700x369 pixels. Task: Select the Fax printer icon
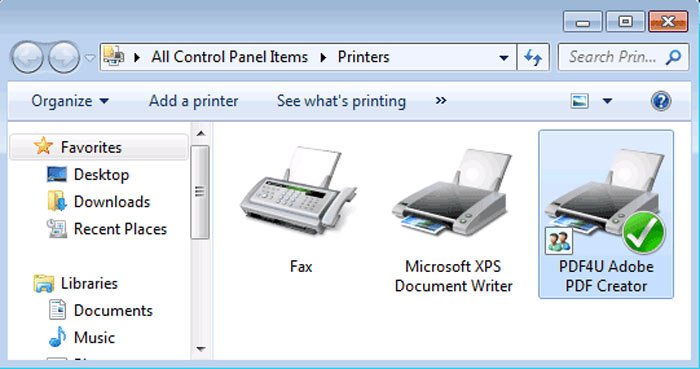point(298,191)
